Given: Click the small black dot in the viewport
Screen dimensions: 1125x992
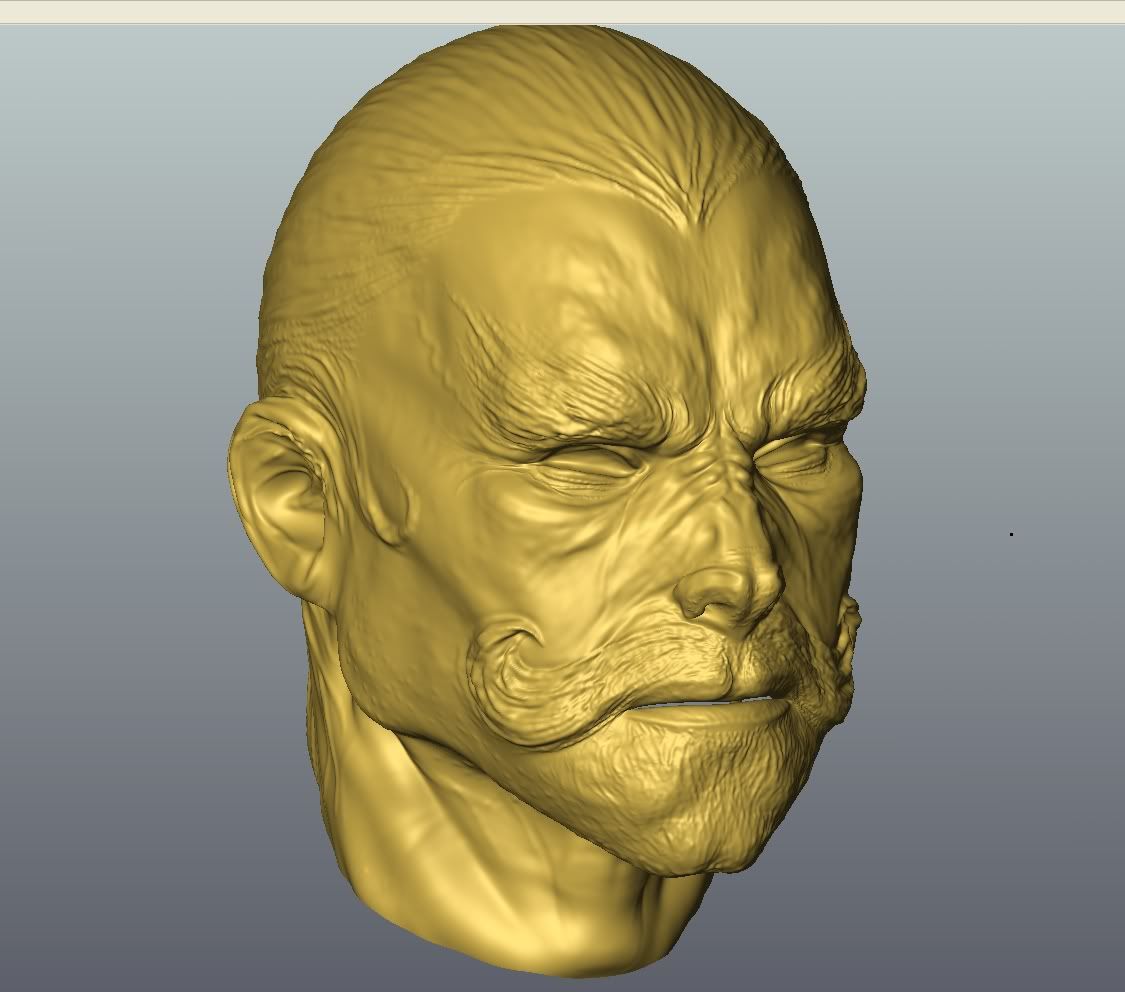Looking at the screenshot, I should pyautogui.click(x=1011, y=534).
